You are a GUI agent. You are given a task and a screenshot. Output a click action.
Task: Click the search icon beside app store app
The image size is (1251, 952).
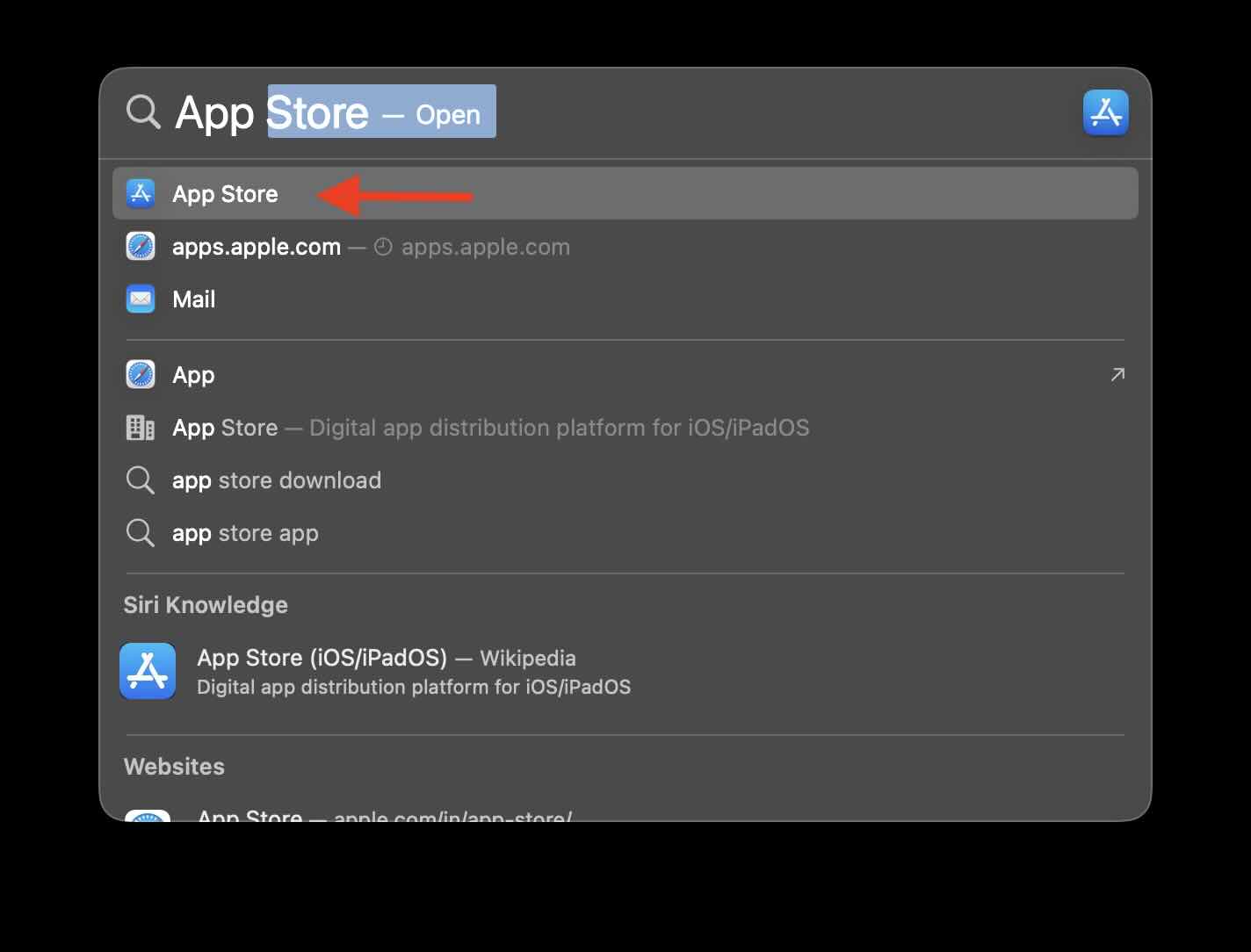(x=140, y=533)
